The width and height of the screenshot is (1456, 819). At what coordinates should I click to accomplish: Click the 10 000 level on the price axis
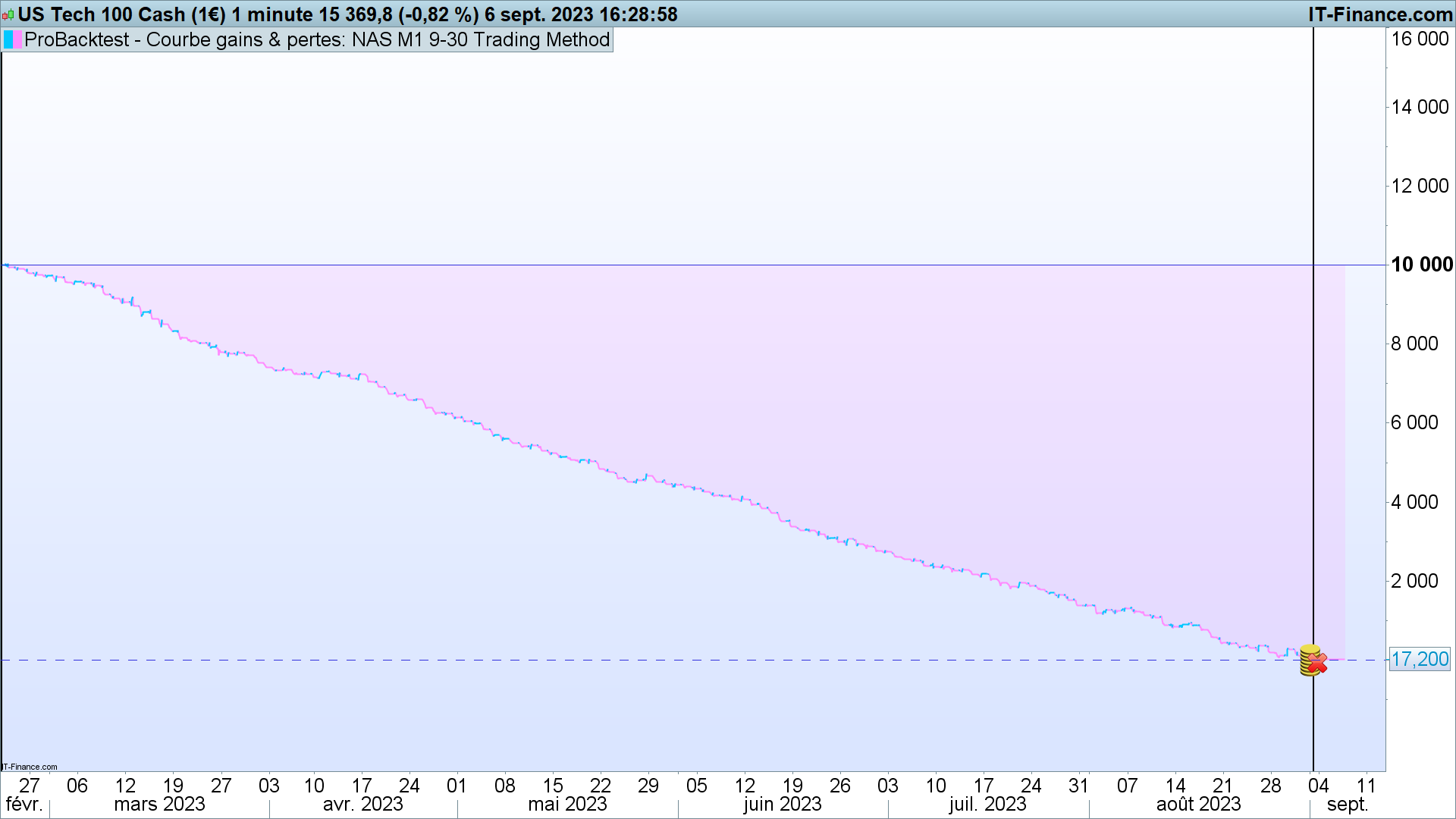tap(1421, 265)
